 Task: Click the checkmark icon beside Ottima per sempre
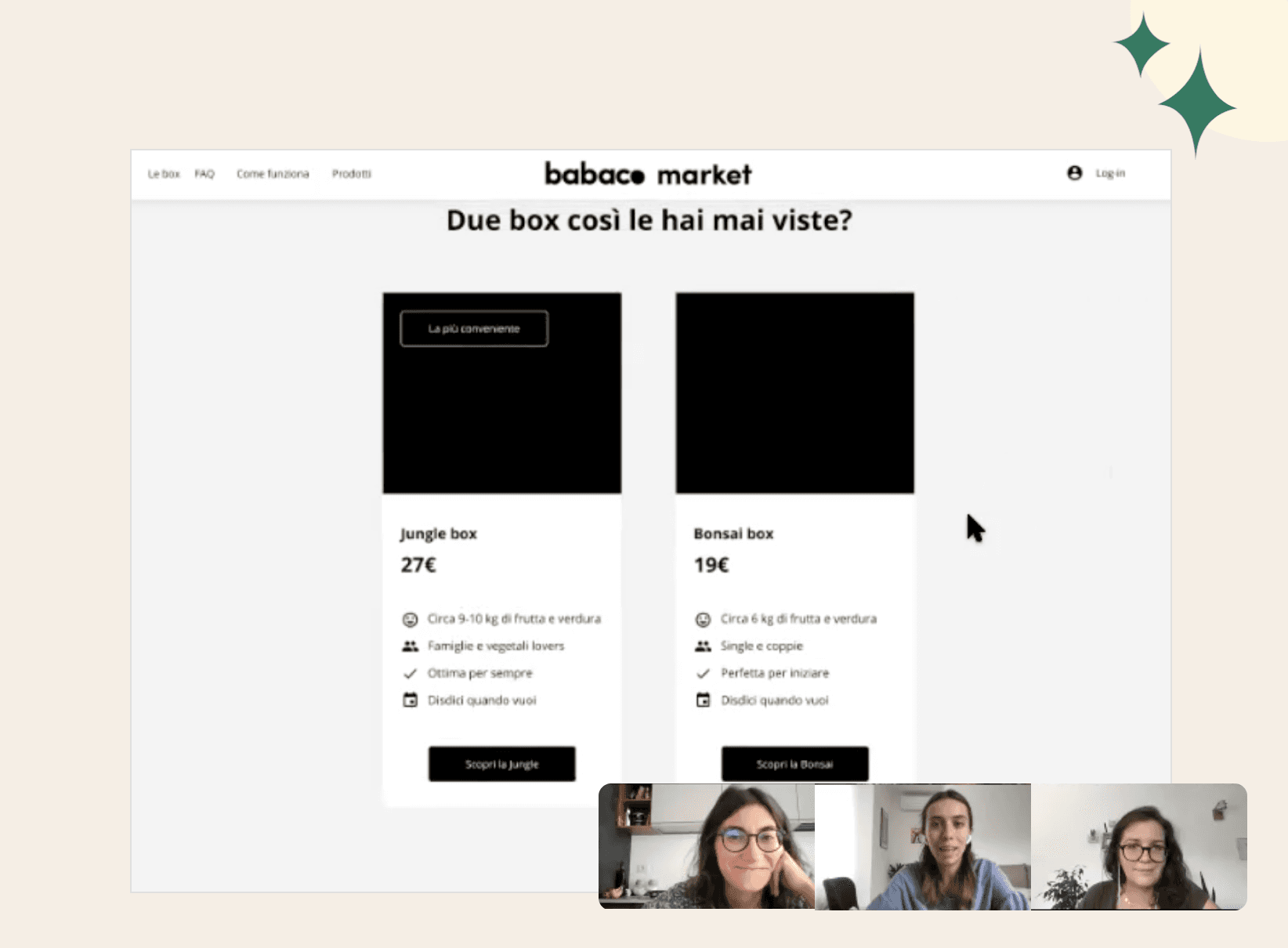click(x=410, y=674)
